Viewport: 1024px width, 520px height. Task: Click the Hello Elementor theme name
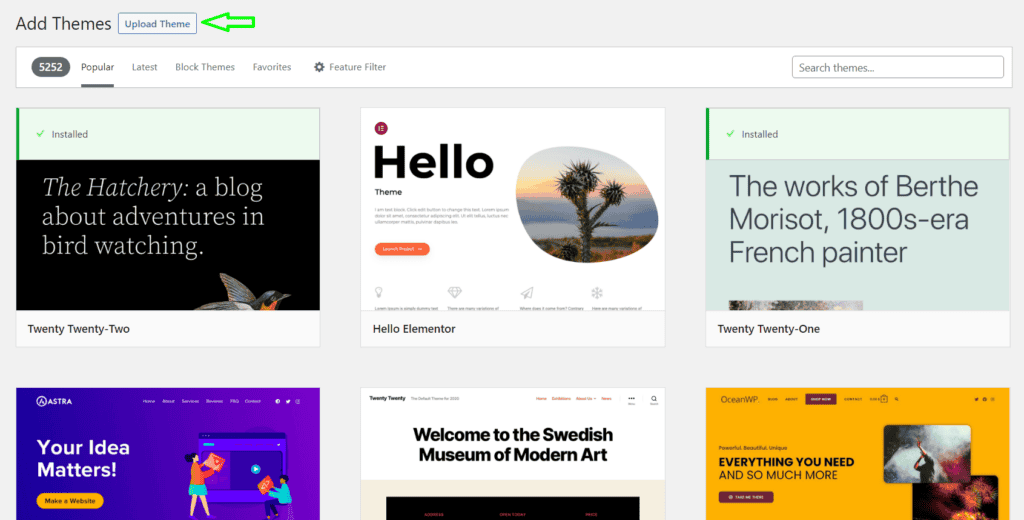[414, 329]
